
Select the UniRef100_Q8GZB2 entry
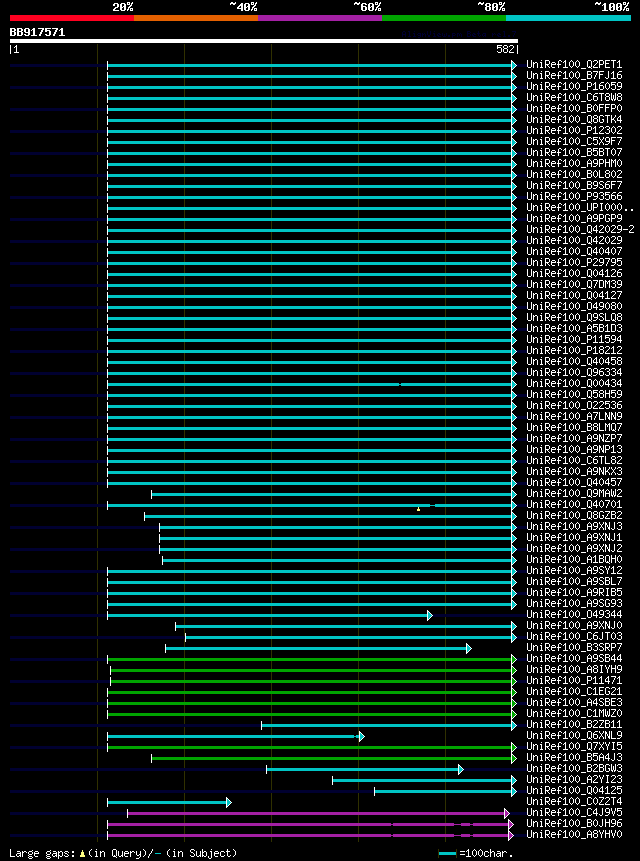[574, 515]
